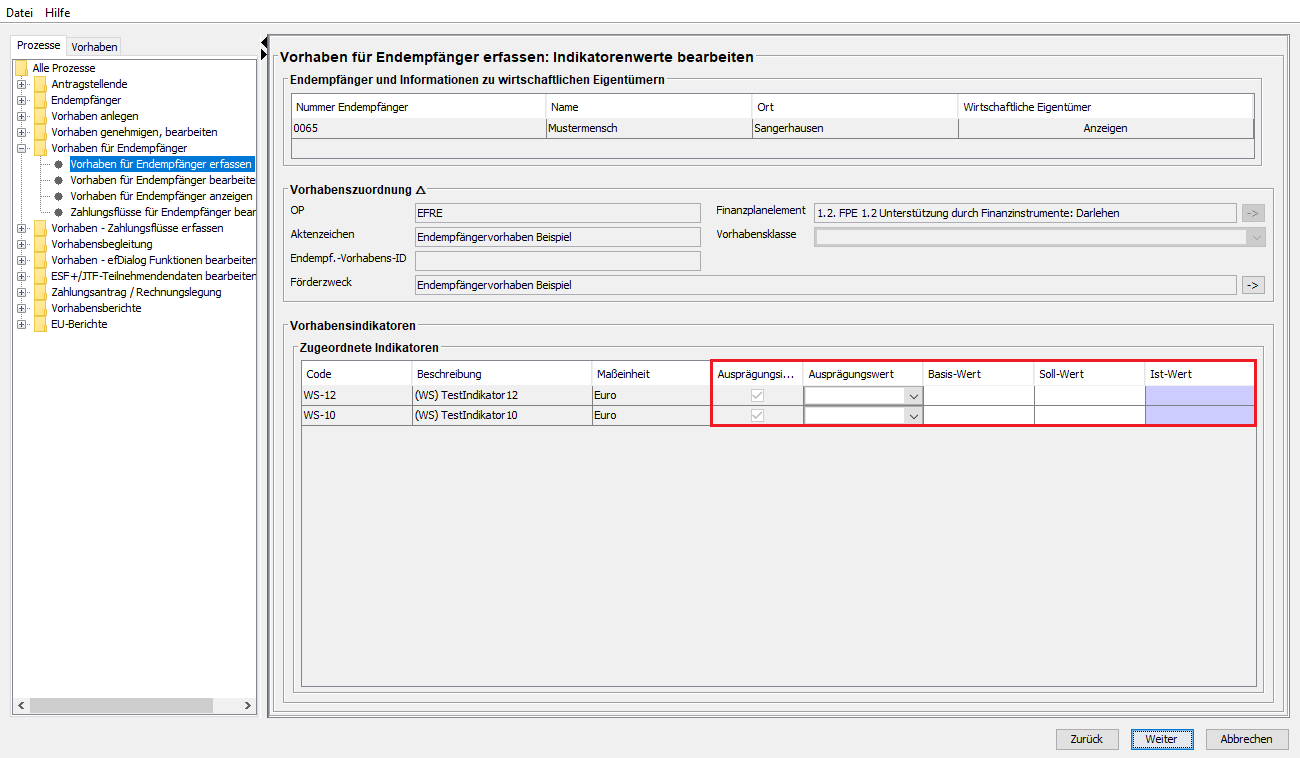This screenshot has height=758, width=1300.
Task: Select the 0065 Endempfänger number cell
Action: click(x=419, y=128)
